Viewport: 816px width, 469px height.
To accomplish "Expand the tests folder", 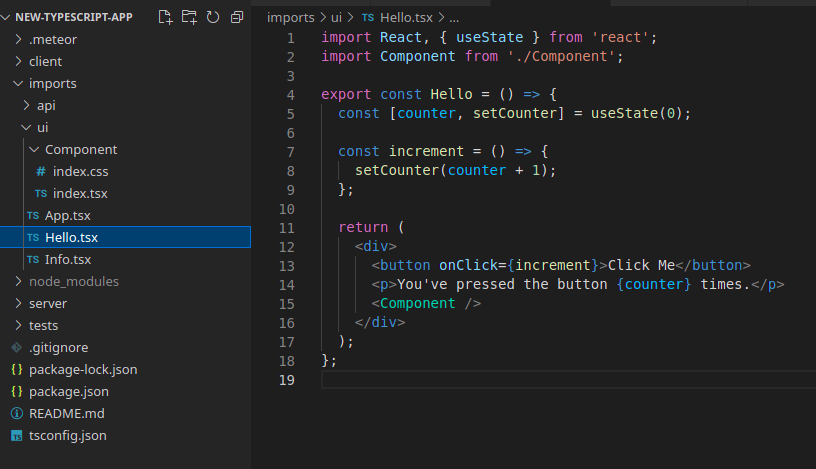I will 18,325.
